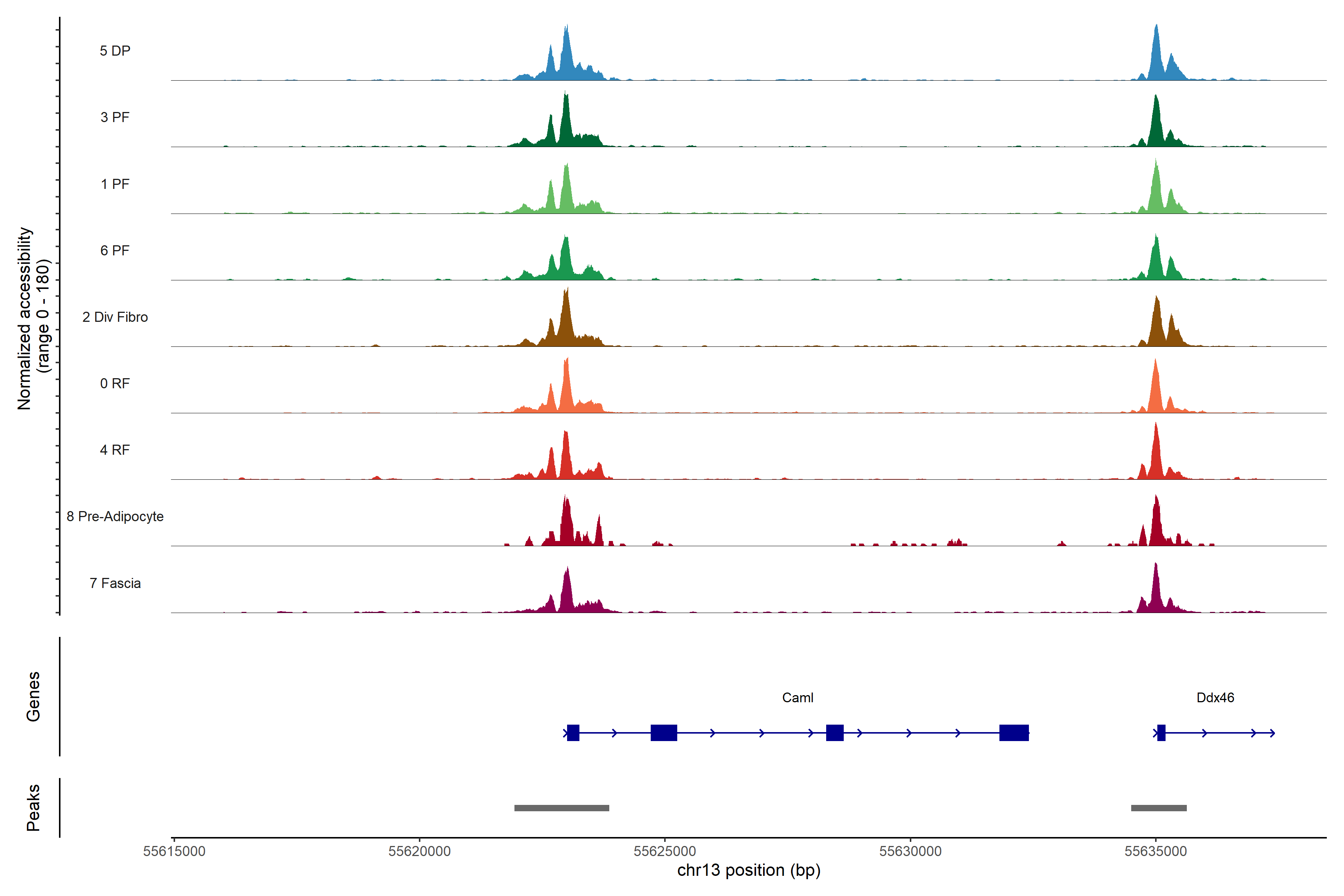
Task: Click the 55625000 axis tick label
Action: click(x=665, y=851)
